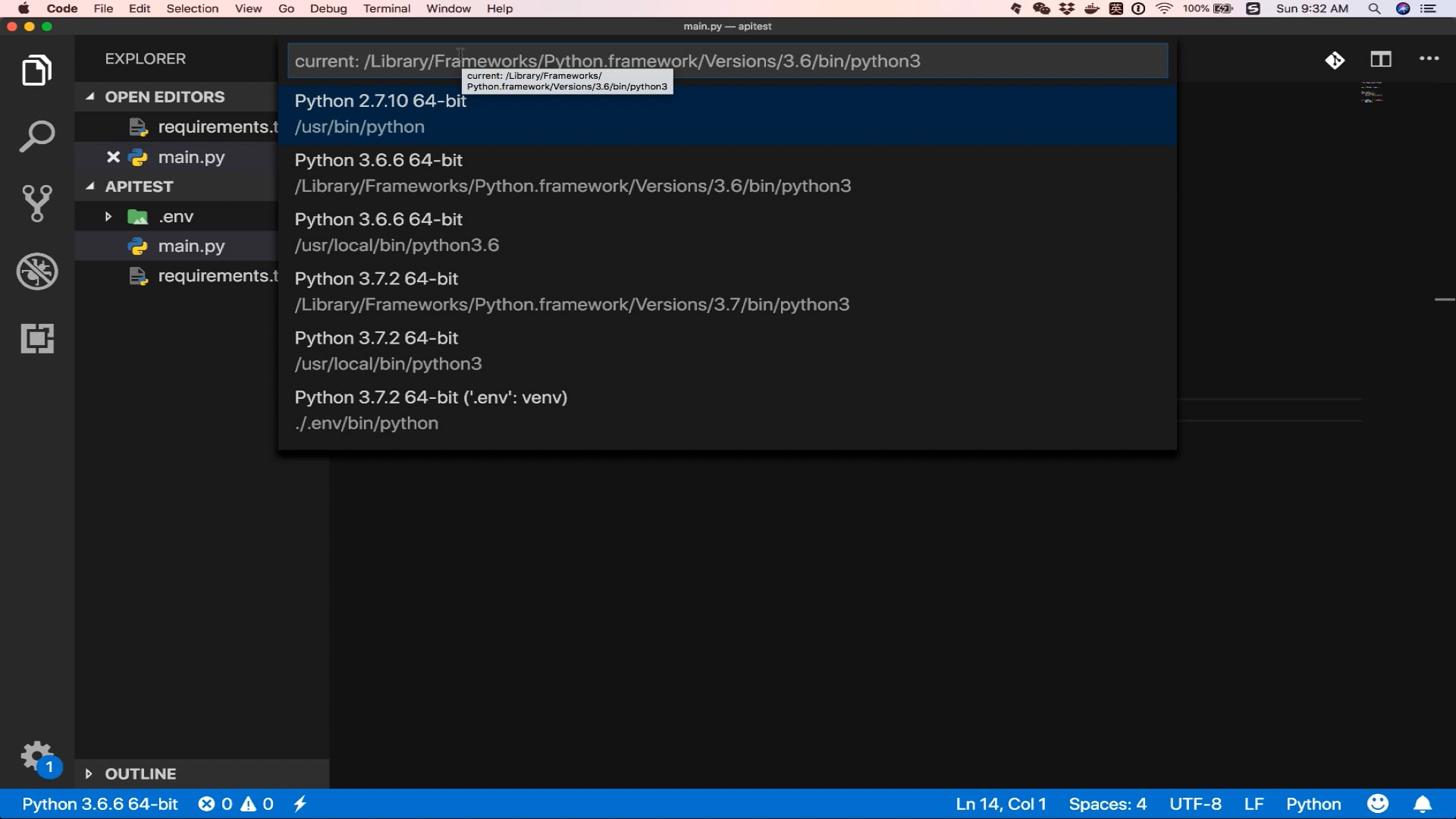Open the Manage gear icon

(36, 755)
